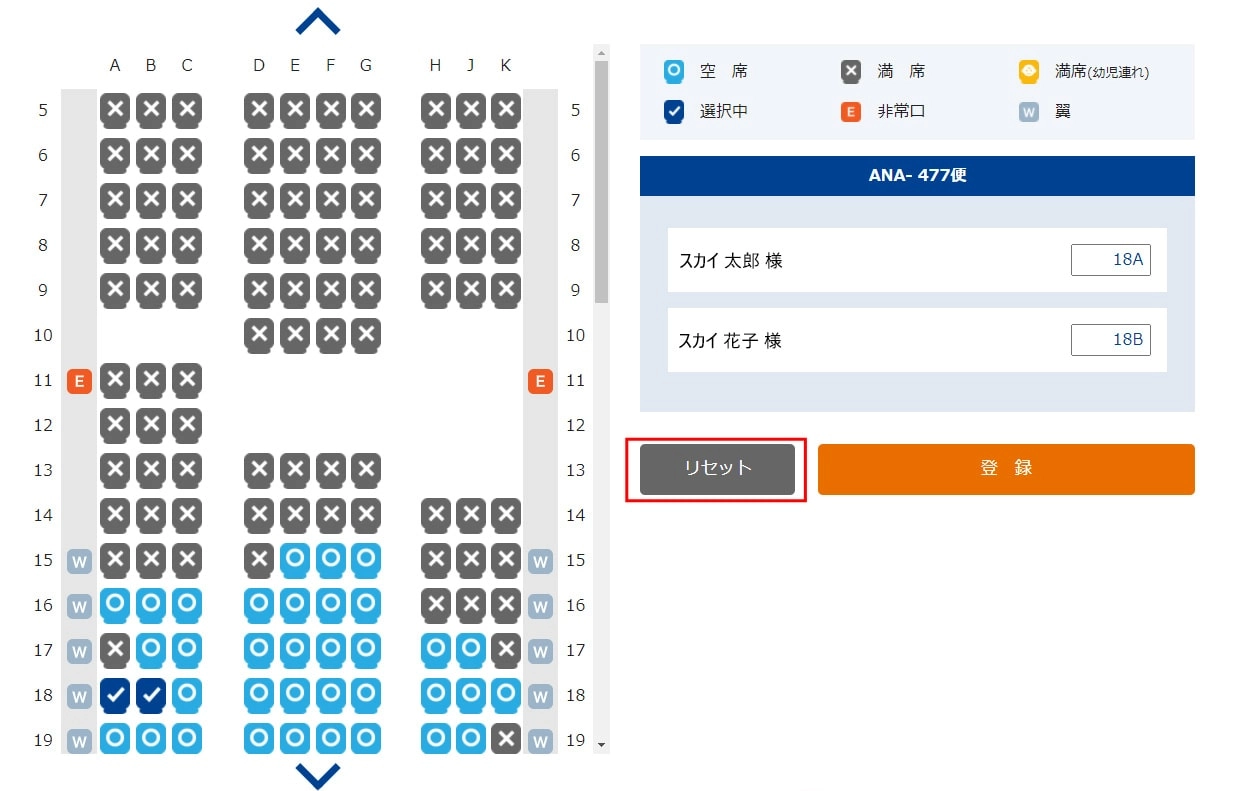
Task: Click the orange 登録 button
Action: click(1006, 469)
